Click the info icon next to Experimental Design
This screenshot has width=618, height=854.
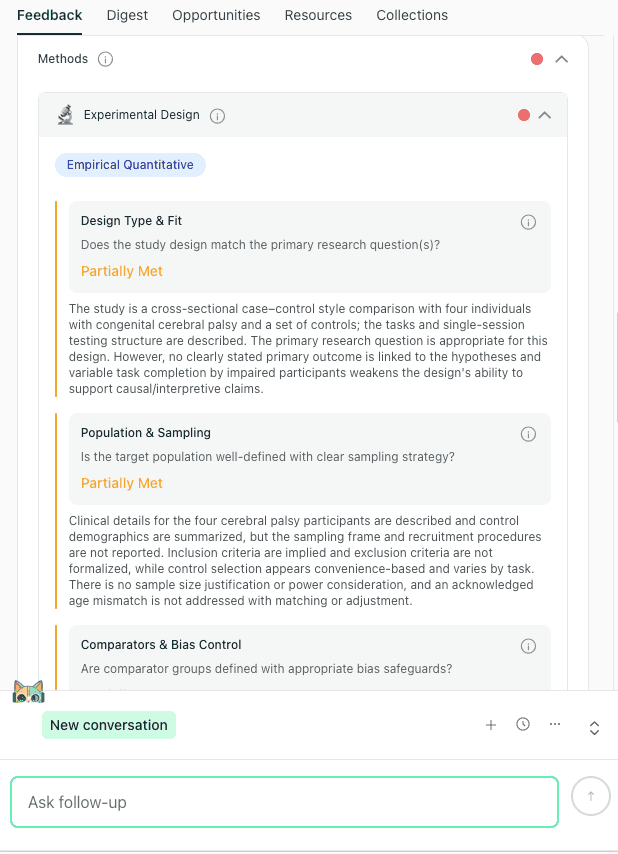point(217,115)
